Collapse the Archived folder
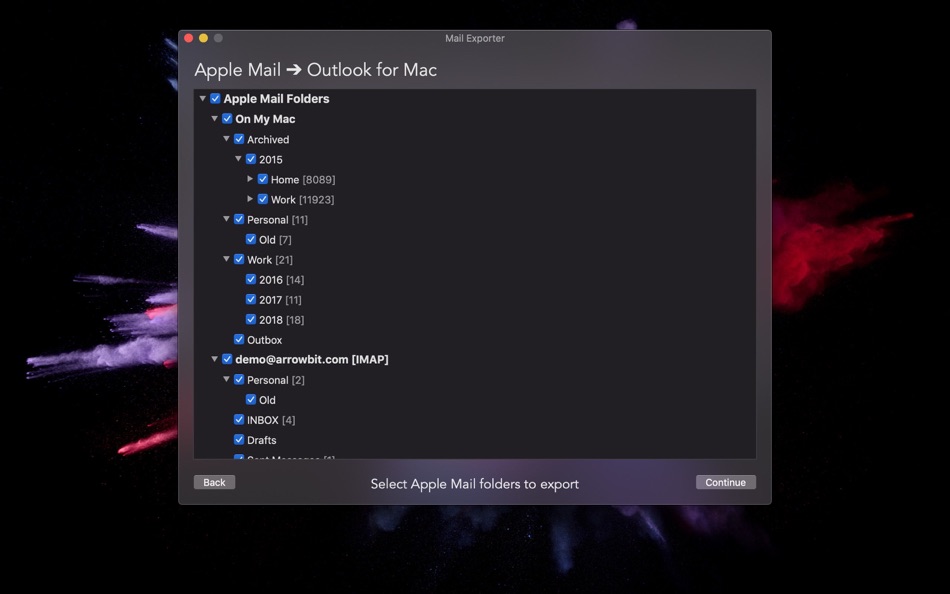The width and height of the screenshot is (950, 594). click(x=227, y=139)
